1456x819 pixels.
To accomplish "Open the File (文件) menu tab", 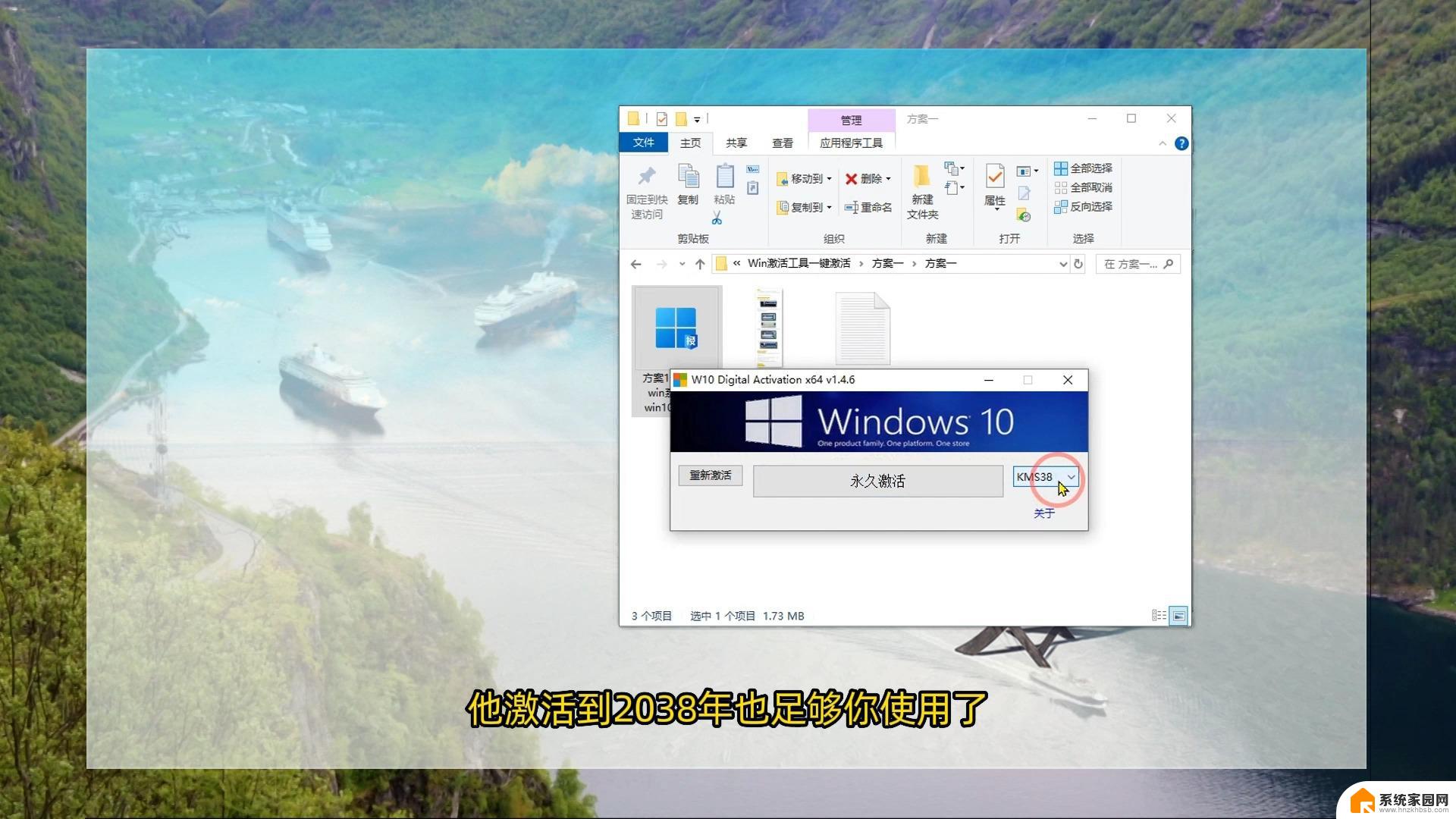I will coord(643,143).
